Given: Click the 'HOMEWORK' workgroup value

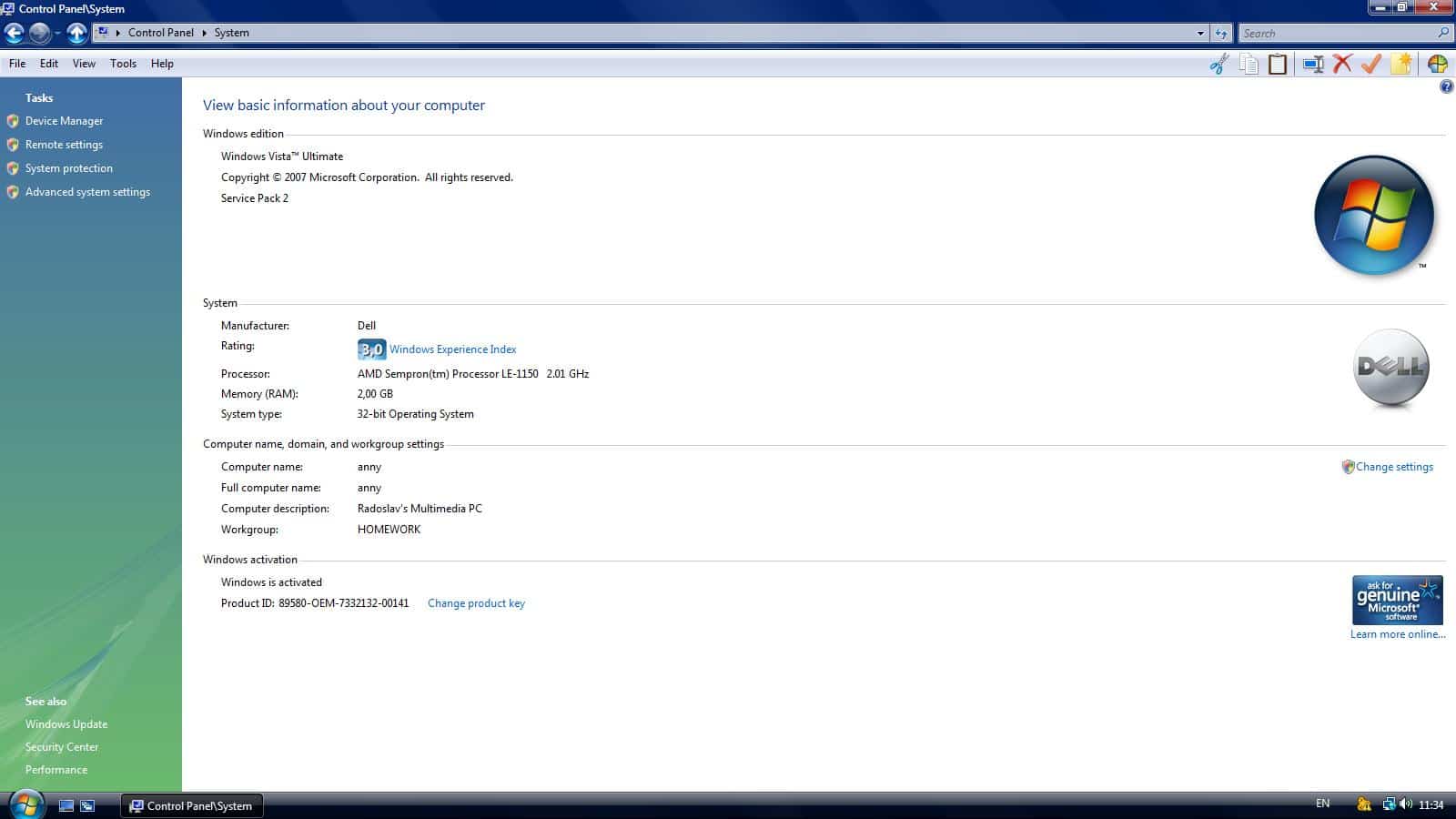Looking at the screenshot, I should pos(389,530).
